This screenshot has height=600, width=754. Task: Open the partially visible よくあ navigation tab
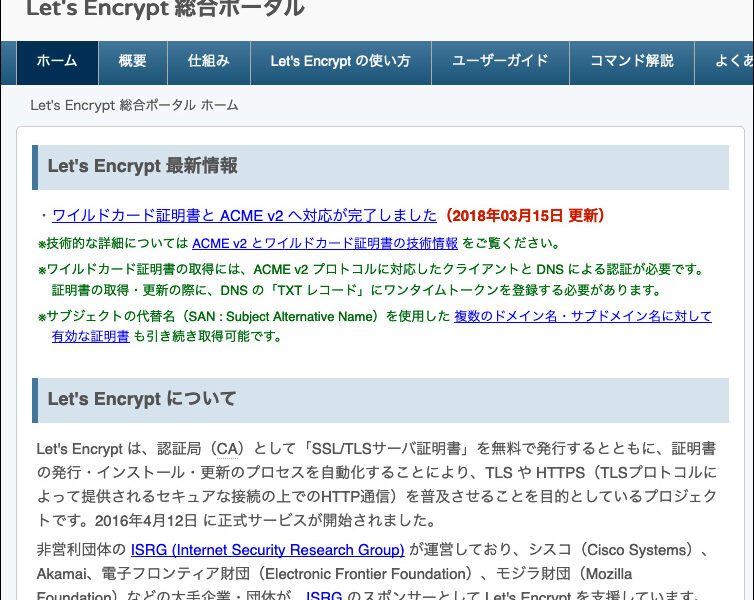click(x=725, y=63)
